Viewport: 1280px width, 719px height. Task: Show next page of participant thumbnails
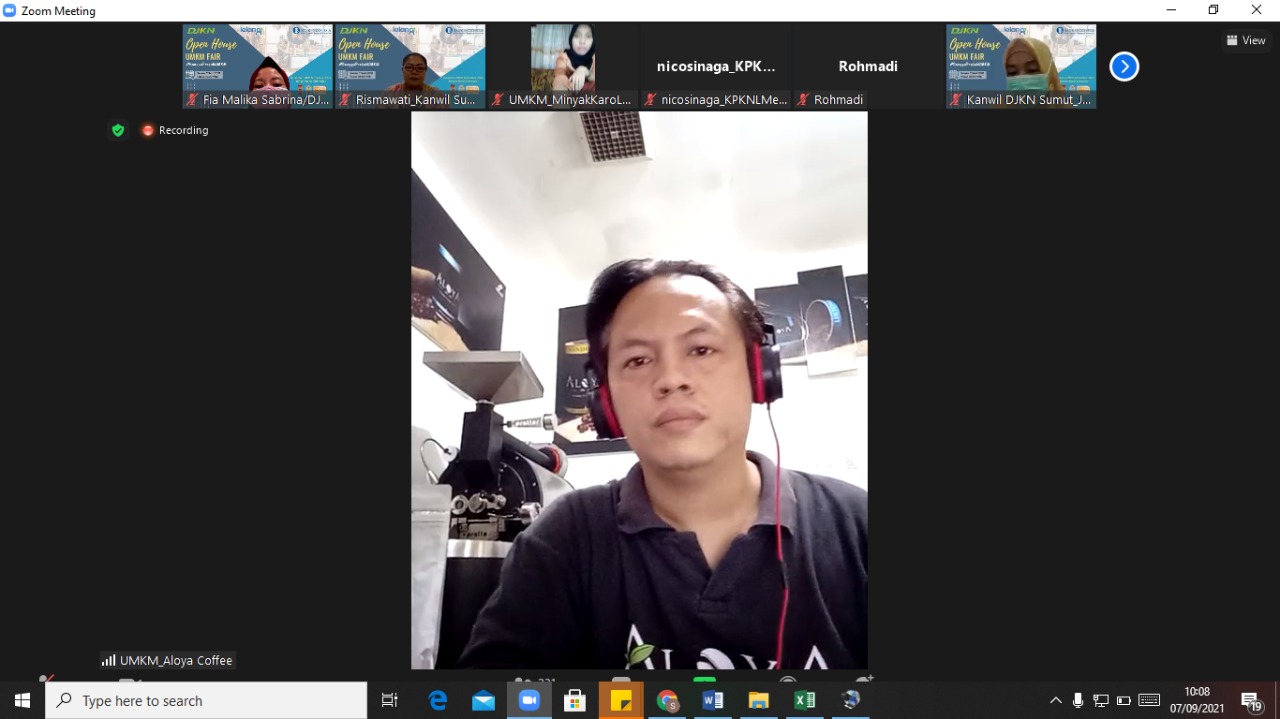(1124, 66)
